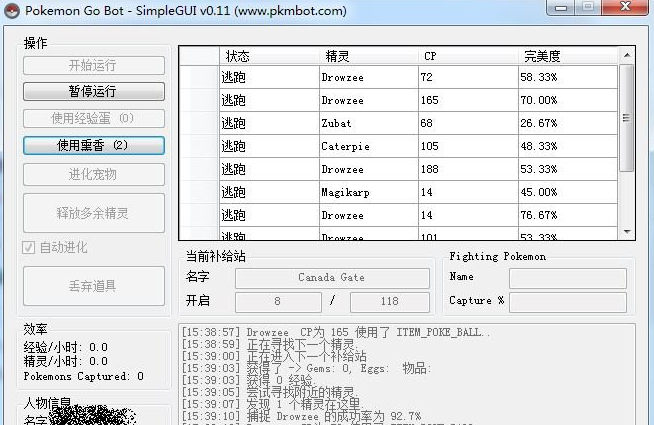654x425 pixels.
Task: Click the 状态 column header
Action: point(269,56)
